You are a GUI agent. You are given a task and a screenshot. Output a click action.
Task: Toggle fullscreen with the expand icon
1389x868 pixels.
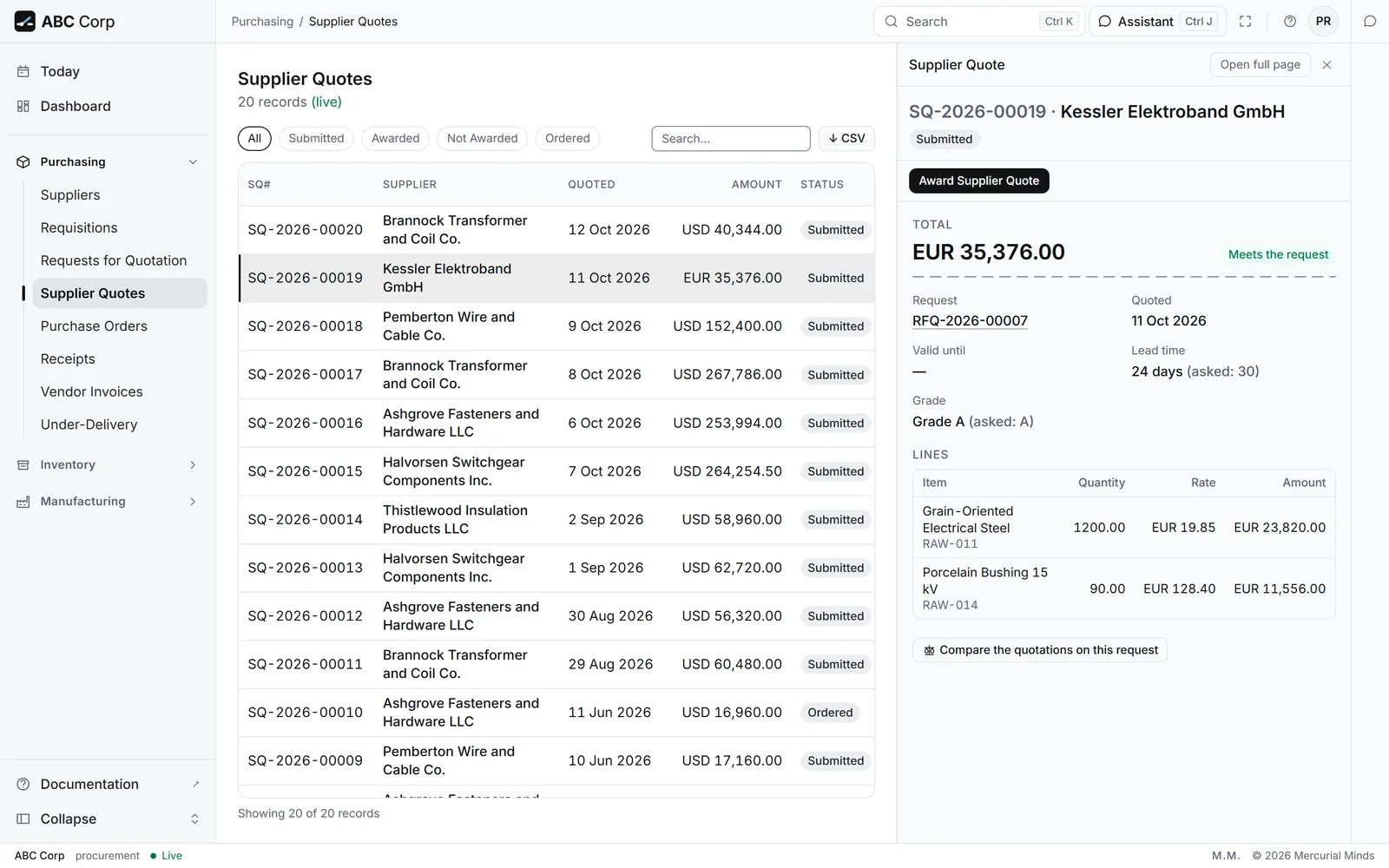coord(1246,22)
